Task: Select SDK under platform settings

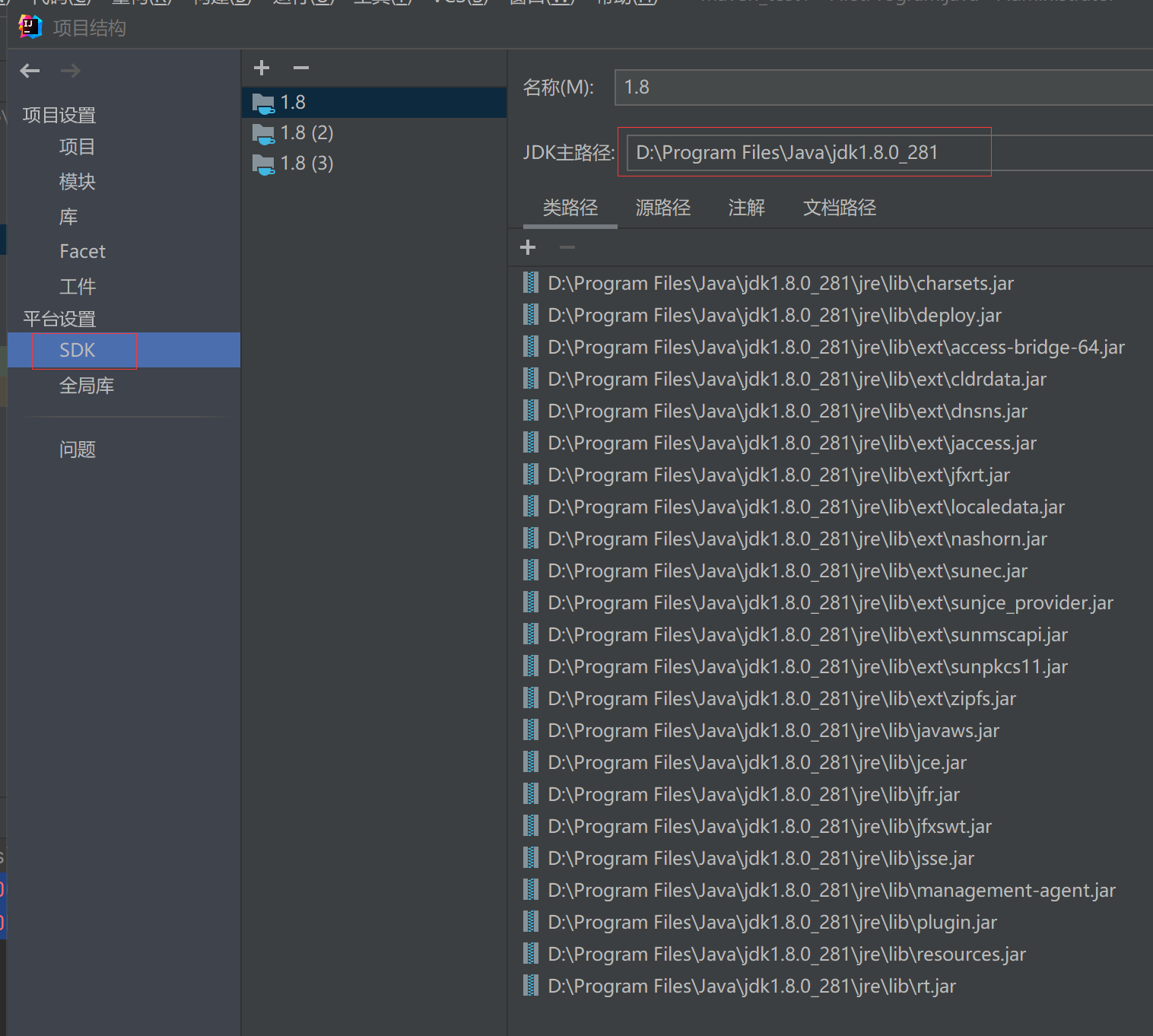Action: point(124,350)
